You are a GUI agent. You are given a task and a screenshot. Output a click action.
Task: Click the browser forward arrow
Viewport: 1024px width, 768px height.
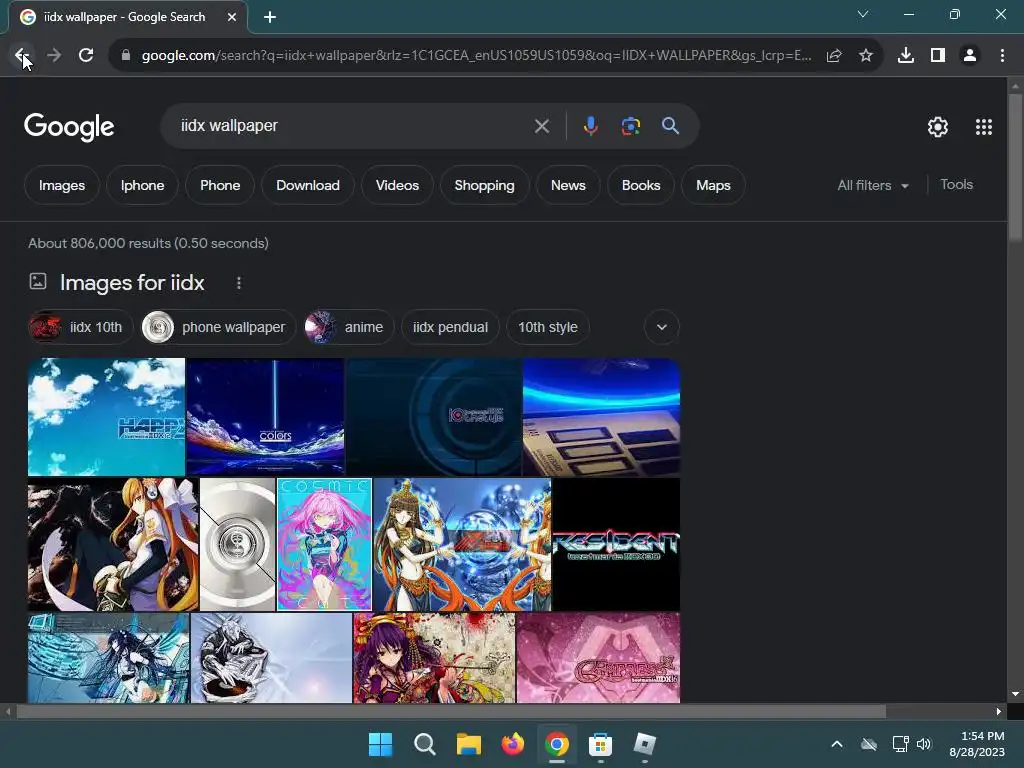tap(54, 56)
